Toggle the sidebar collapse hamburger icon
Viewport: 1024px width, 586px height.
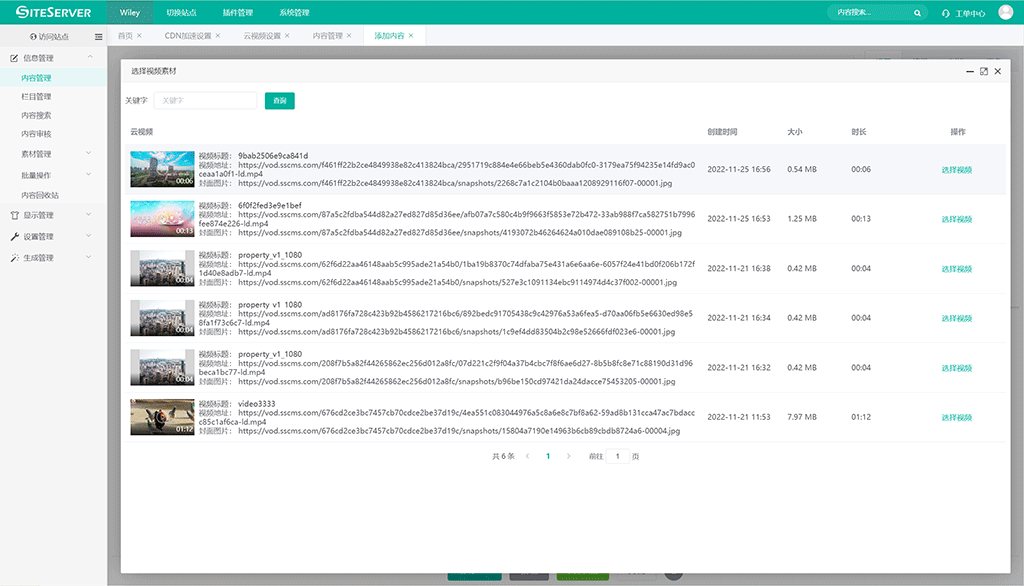point(98,36)
